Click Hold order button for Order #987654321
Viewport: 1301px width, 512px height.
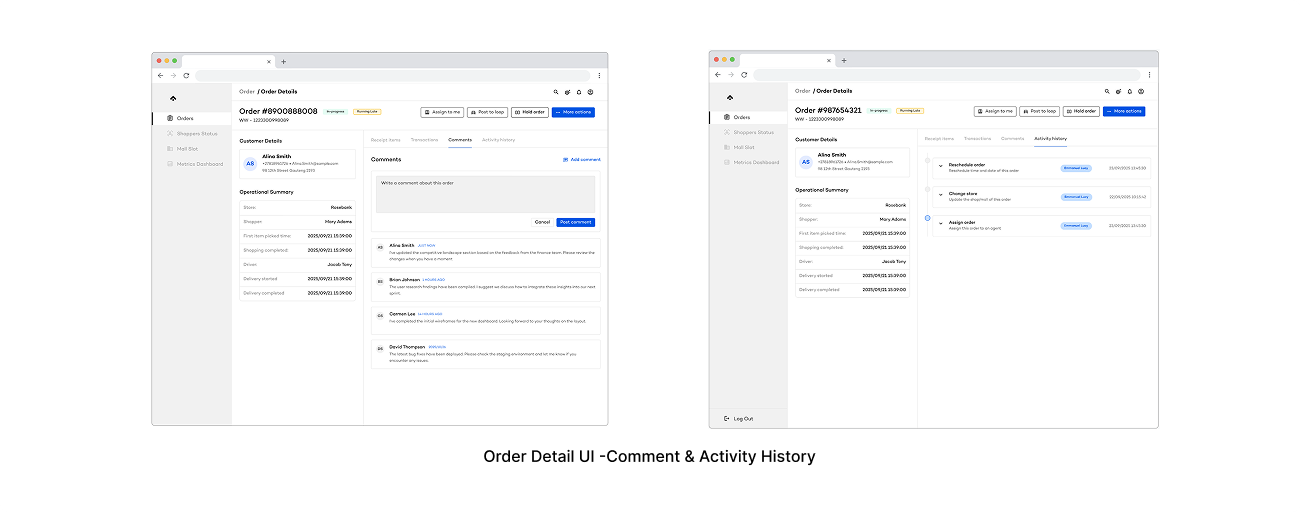tap(1081, 111)
